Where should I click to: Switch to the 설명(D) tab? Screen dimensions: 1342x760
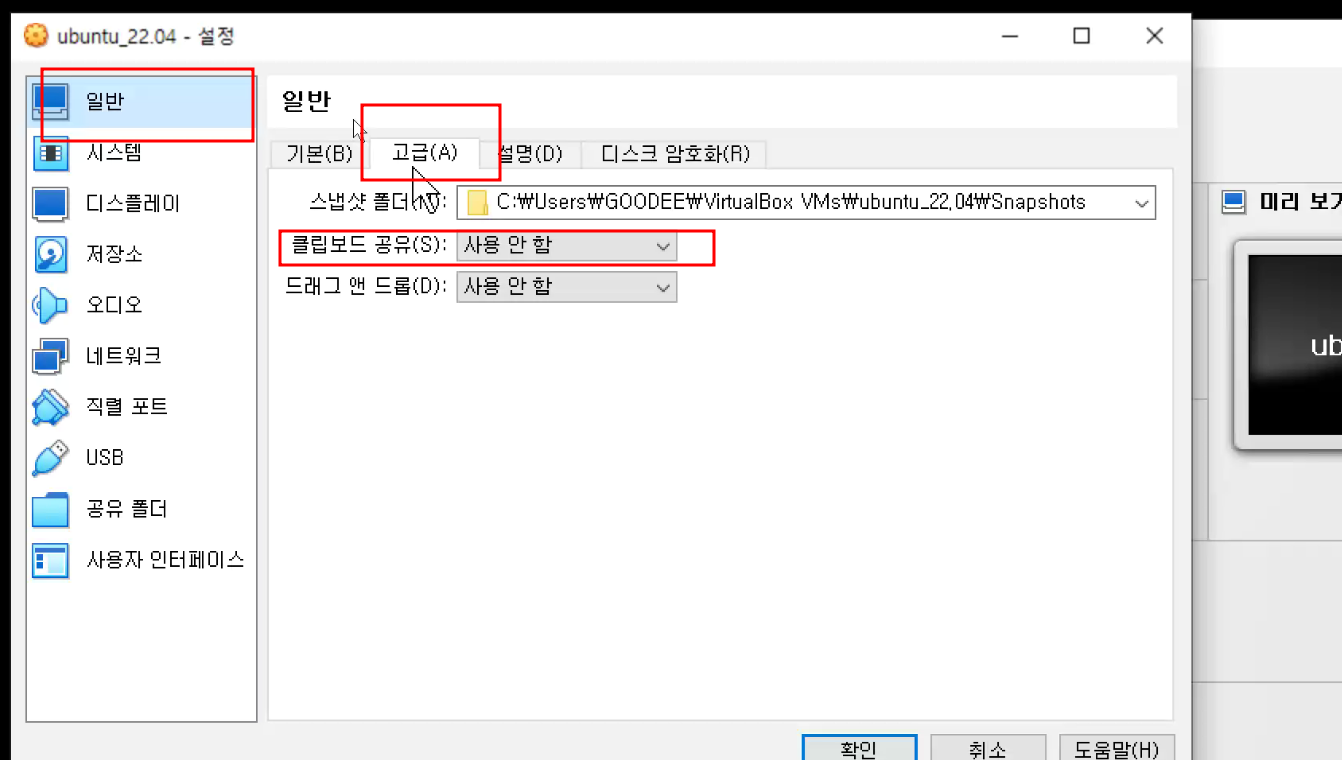[531, 154]
